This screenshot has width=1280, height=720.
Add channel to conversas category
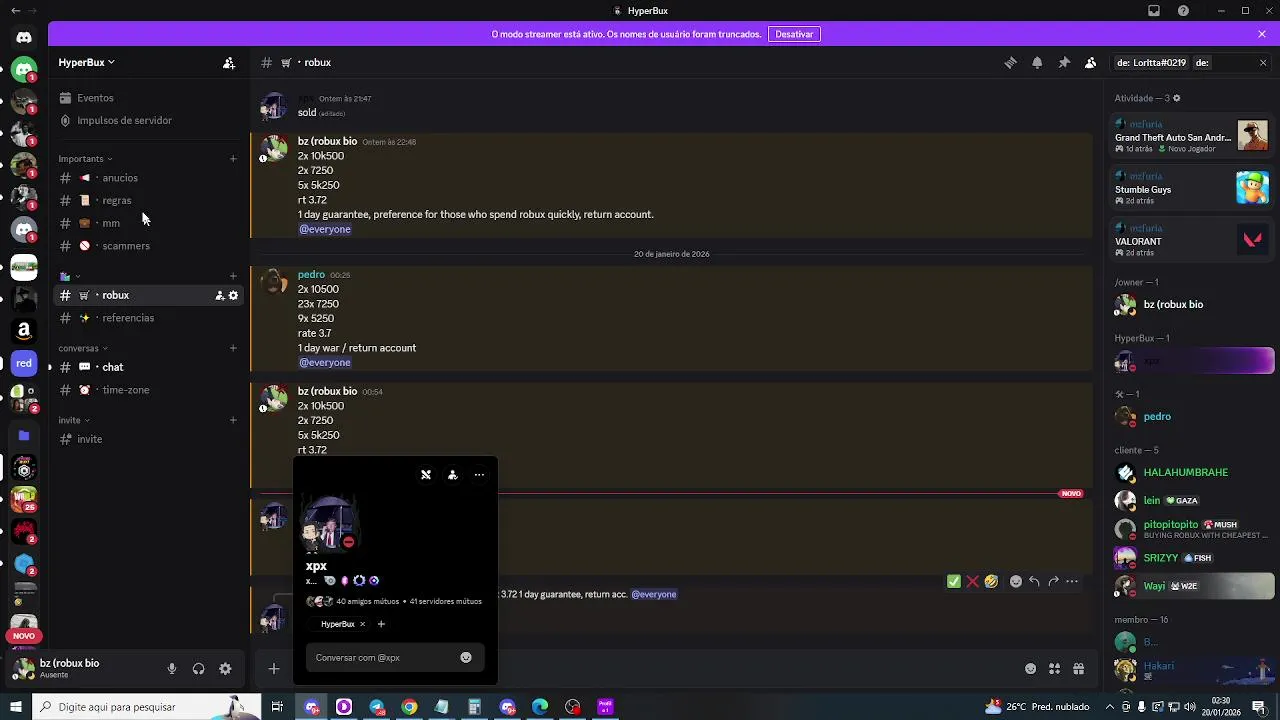point(233,348)
